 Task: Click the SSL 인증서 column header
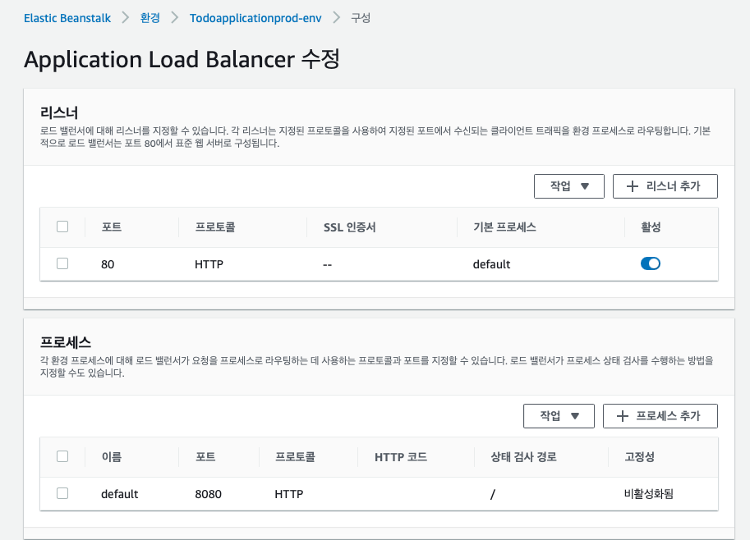coord(350,227)
